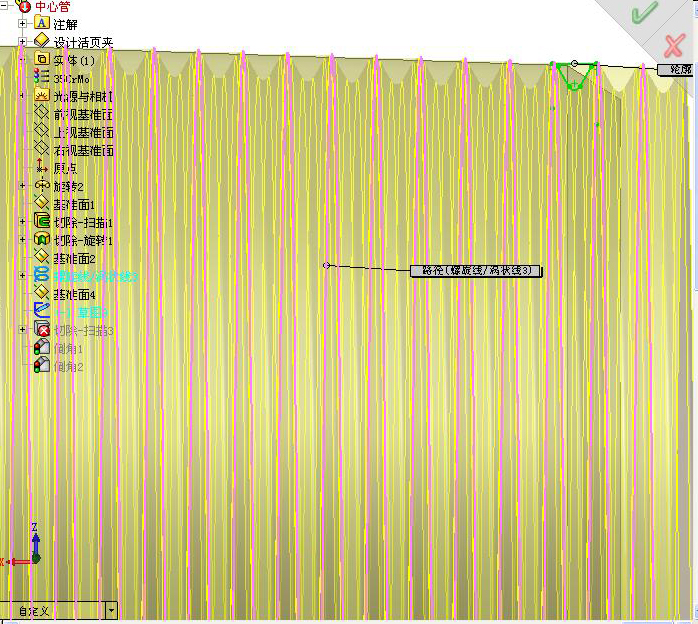
Task: Click the 草图3 sketch icon
Action: tap(41, 311)
